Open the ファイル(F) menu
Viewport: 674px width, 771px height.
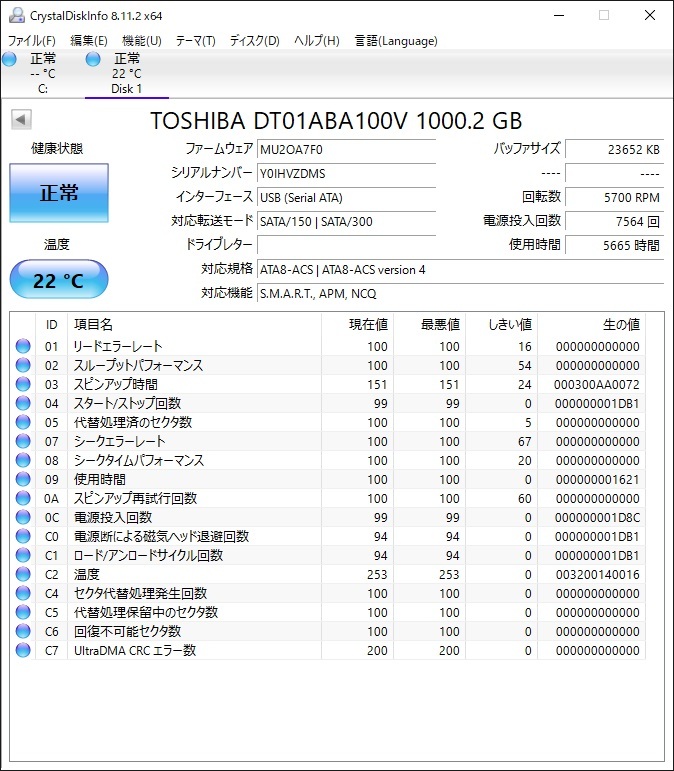click(x=32, y=41)
